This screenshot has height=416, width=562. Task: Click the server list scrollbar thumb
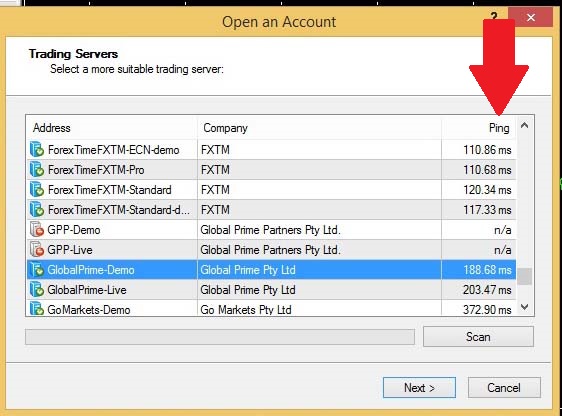pyautogui.click(x=525, y=277)
